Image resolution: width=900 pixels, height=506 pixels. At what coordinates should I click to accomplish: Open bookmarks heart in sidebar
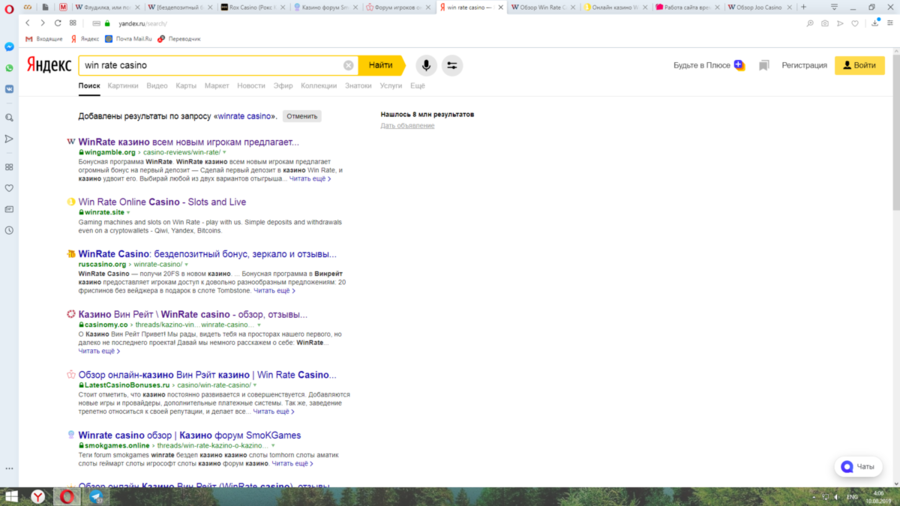coord(9,188)
